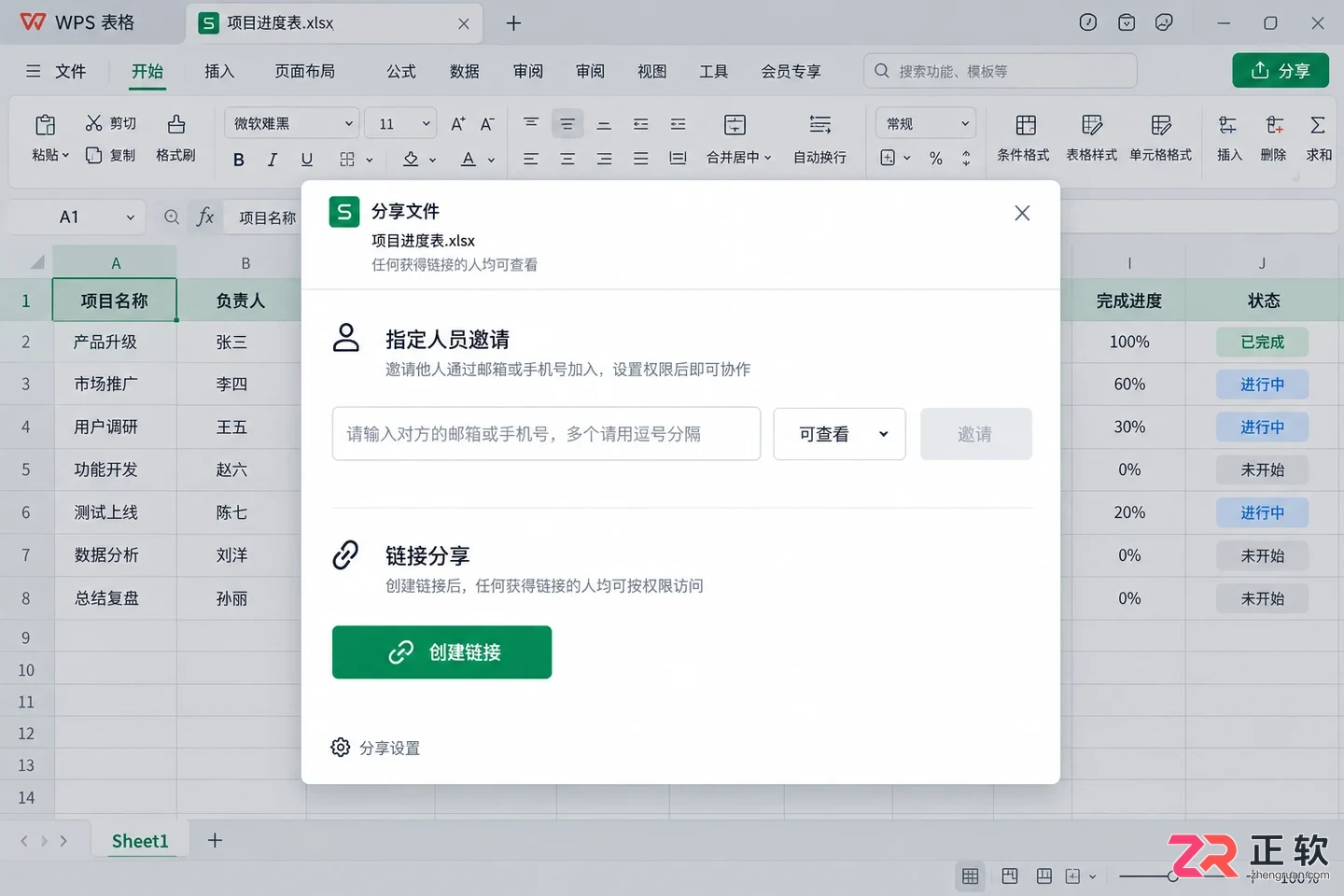Screen dimensions: 1344x896
Task: Click the font color A swatch
Action: pyautogui.click(x=469, y=160)
